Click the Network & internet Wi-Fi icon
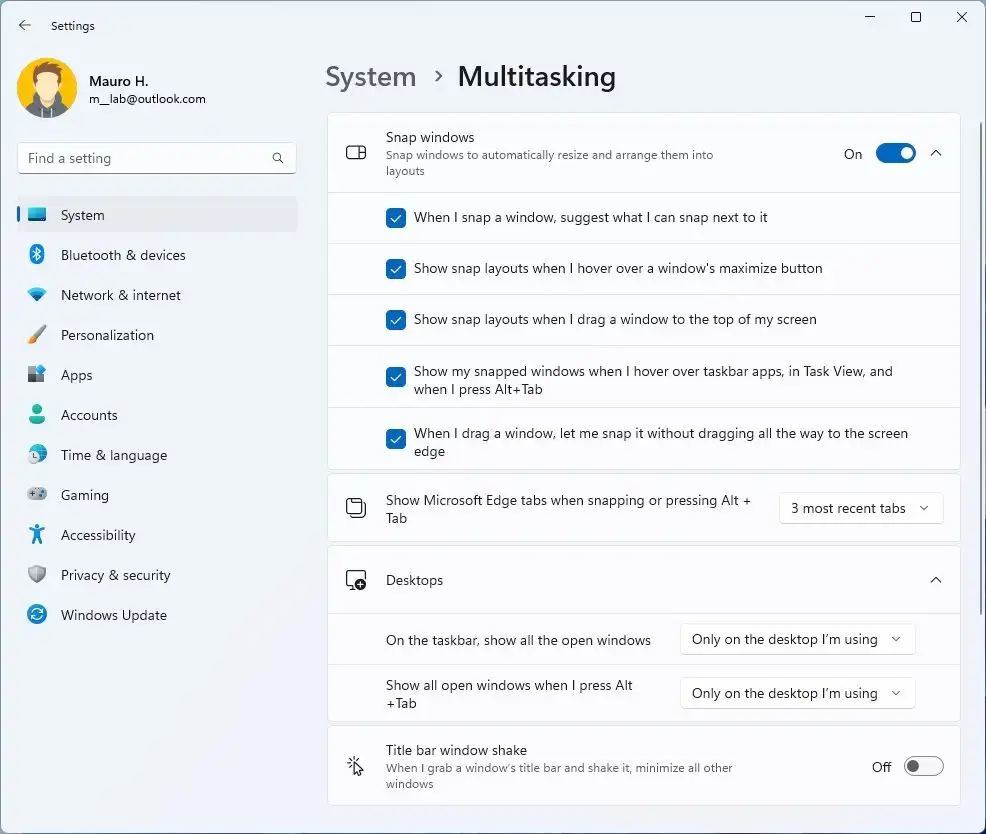Screen dimensions: 986x834 pyautogui.click(x=37, y=295)
